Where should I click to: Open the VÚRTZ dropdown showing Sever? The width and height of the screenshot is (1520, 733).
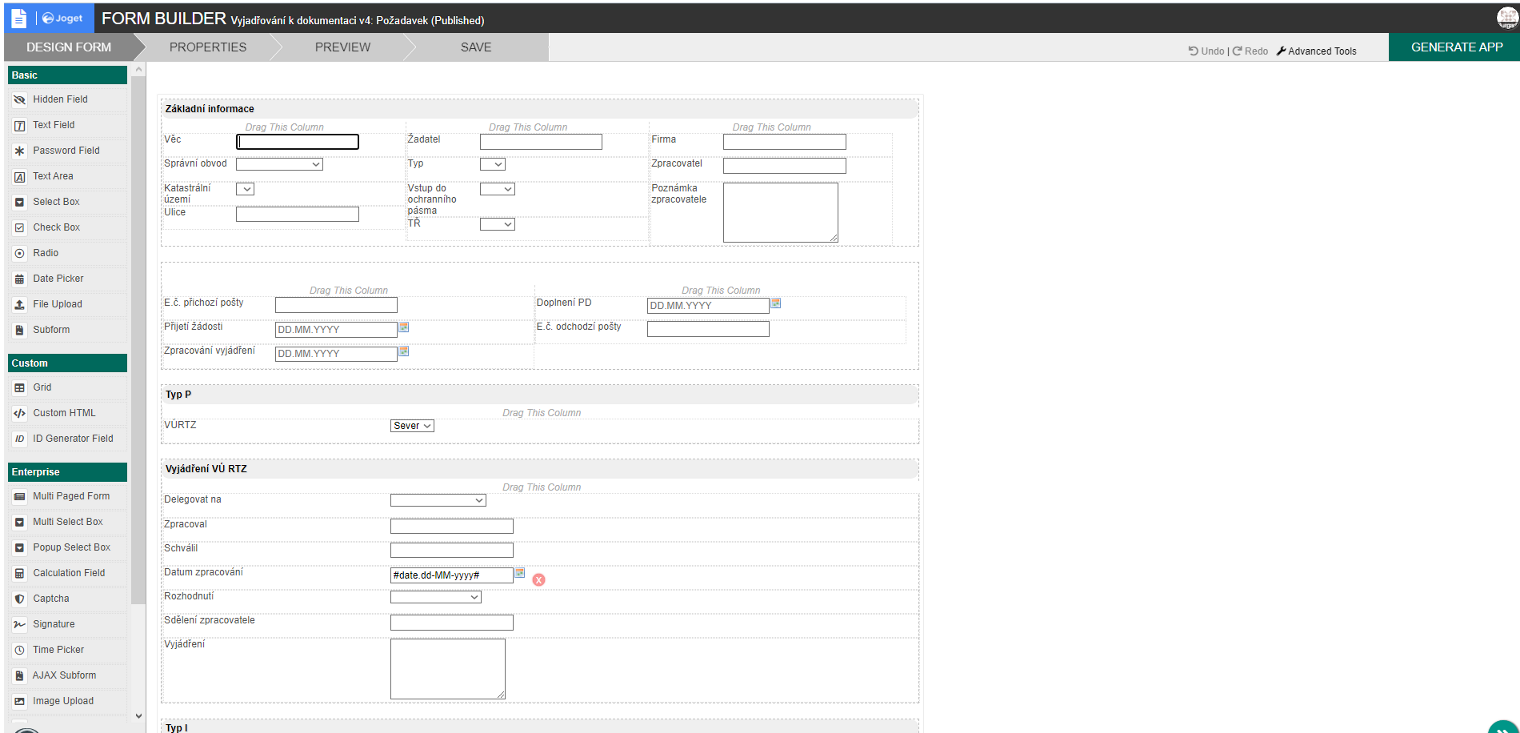pos(411,424)
